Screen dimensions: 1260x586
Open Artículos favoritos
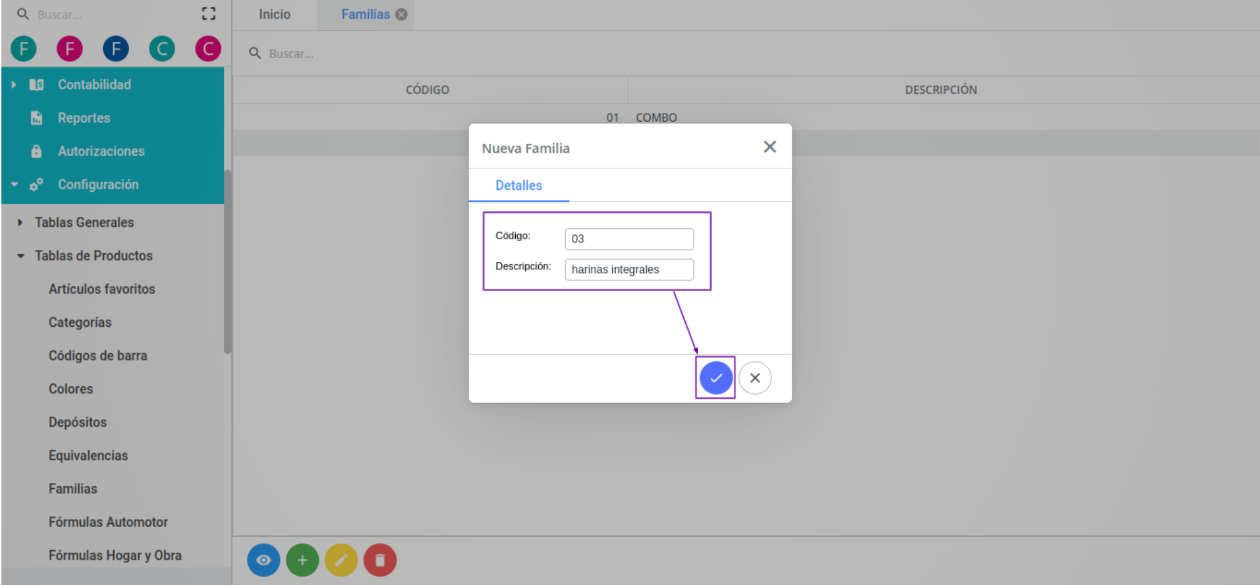tap(102, 289)
